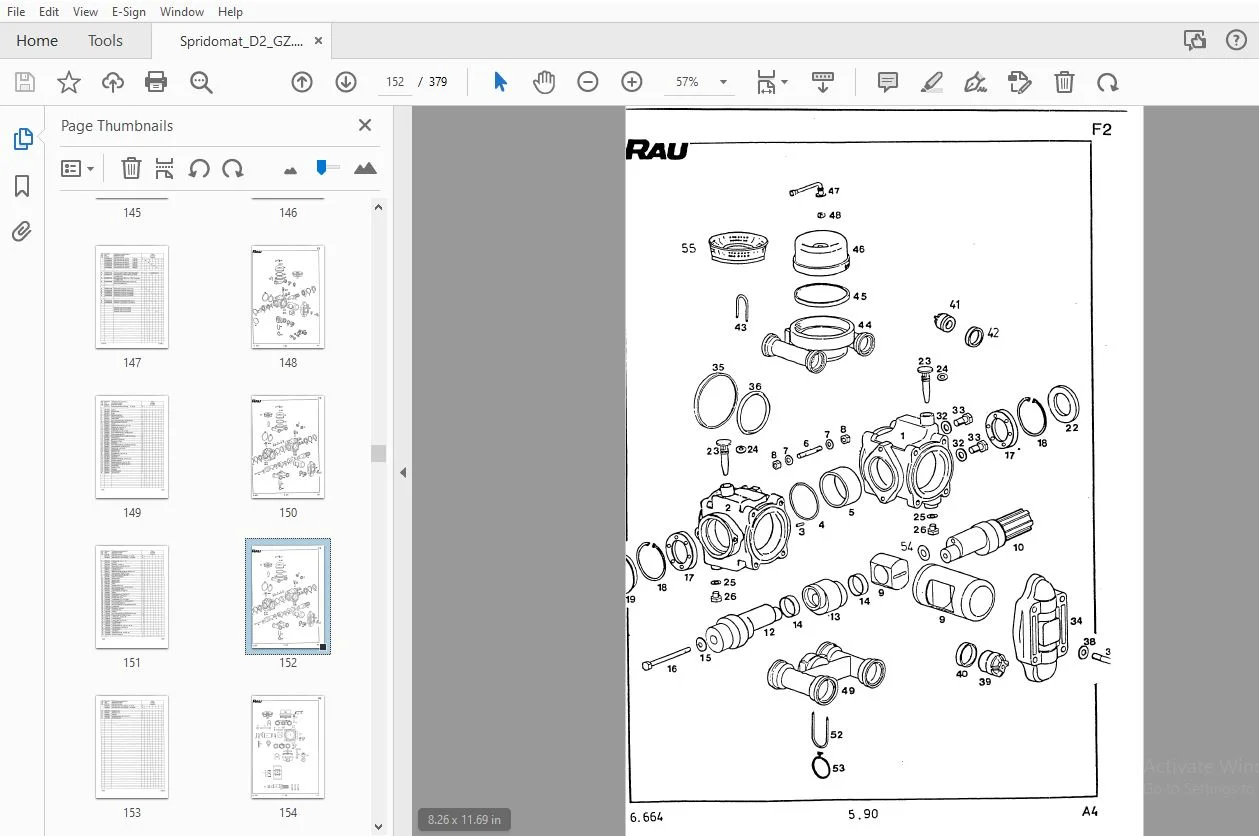Select the highlight text pen tool
The image size is (1259, 836).
pos(932,82)
